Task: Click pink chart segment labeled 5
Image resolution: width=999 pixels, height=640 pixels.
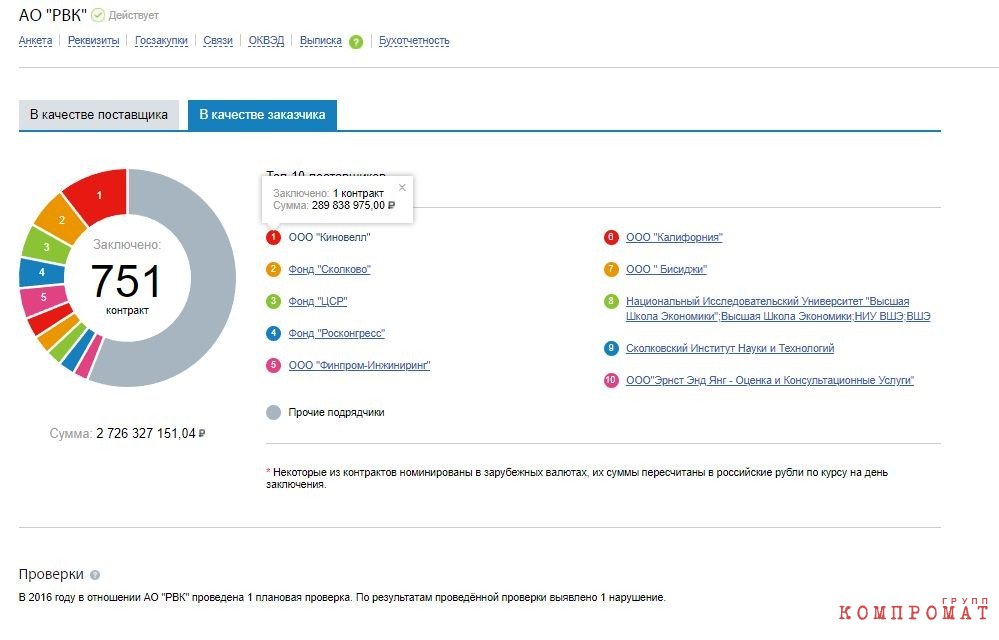Action: 43,297
